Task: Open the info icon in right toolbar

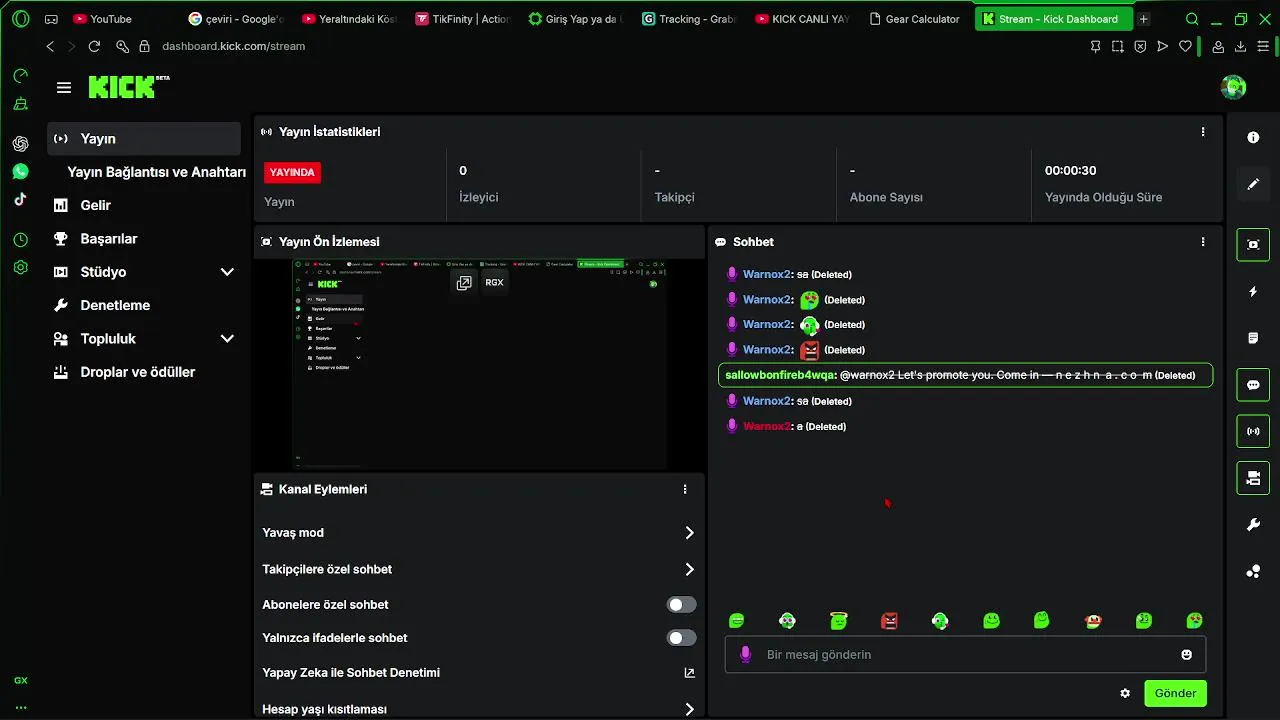Action: coord(1253,137)
